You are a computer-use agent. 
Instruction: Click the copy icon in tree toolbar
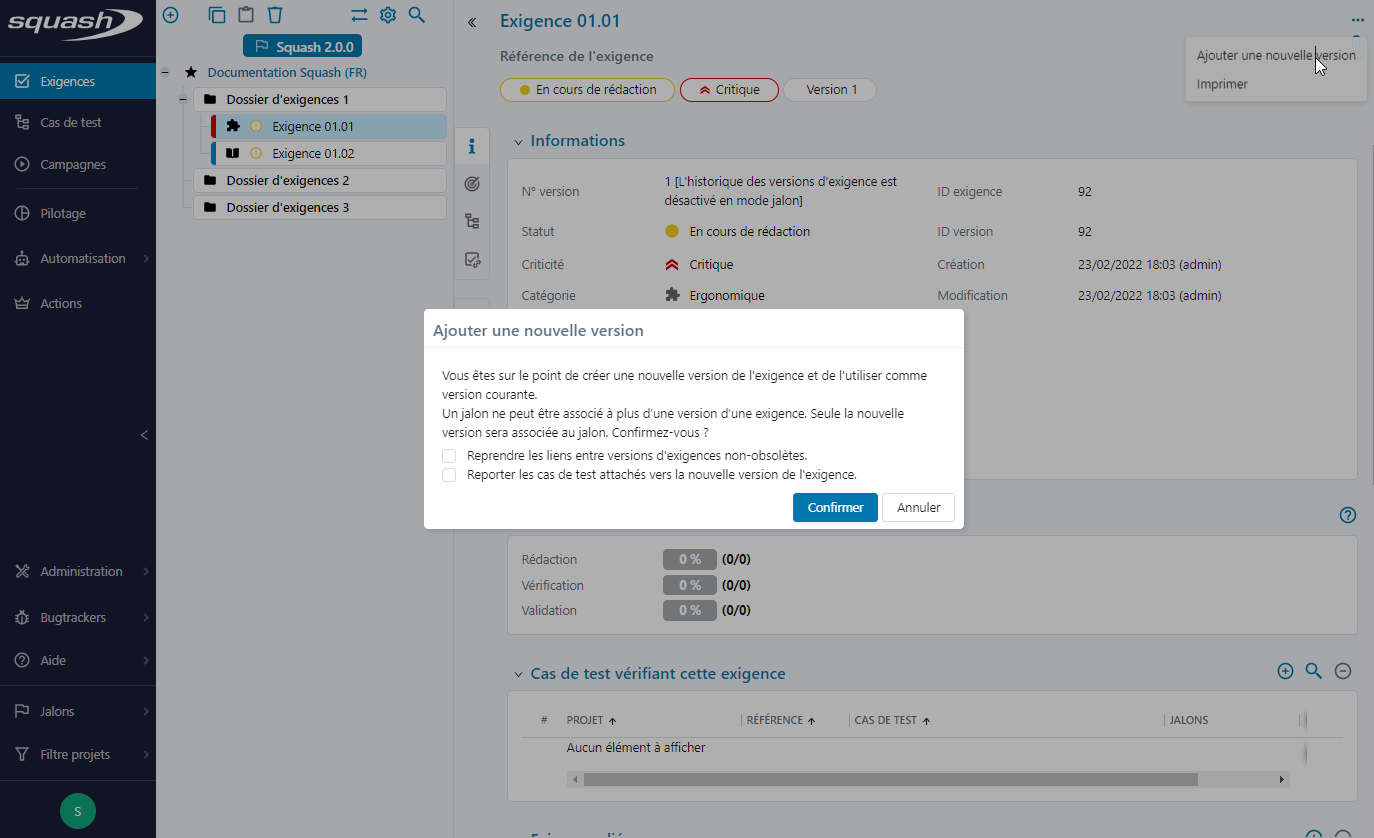click(217, 15)
